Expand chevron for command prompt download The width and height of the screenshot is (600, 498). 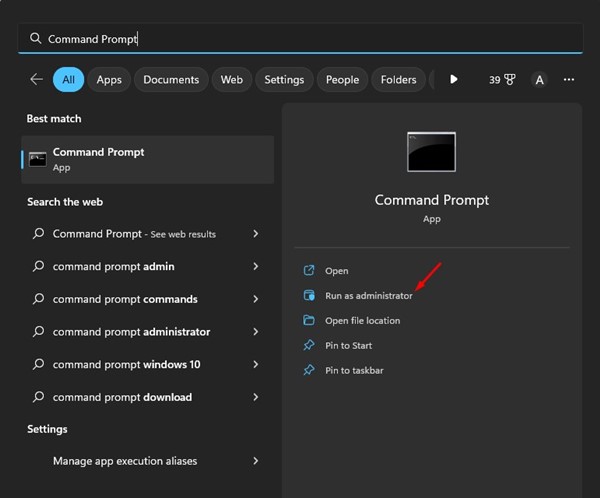click(x=256, y=397)
